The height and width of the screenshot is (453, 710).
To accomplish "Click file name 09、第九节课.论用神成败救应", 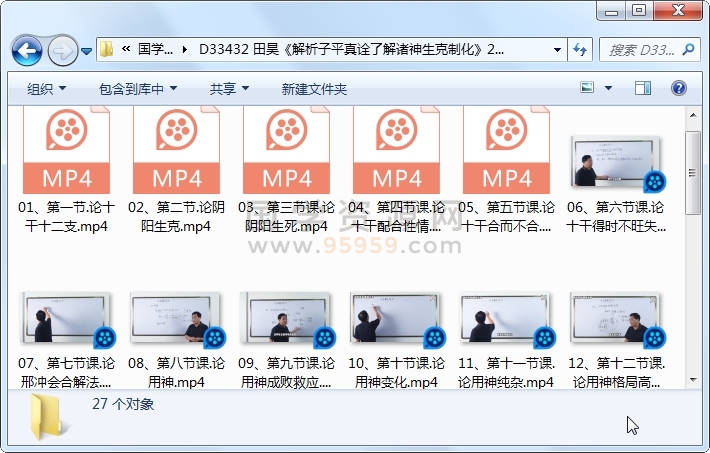I will 287,372.
